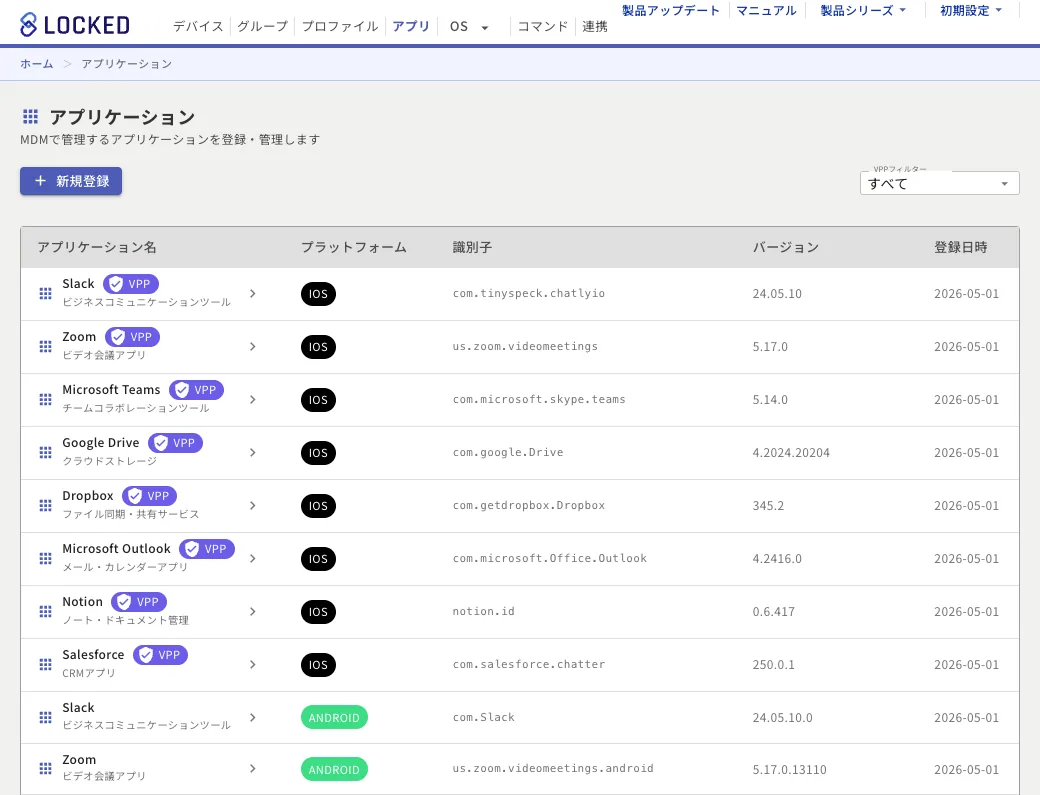Click the iOS platform badge for Slack

318,294
